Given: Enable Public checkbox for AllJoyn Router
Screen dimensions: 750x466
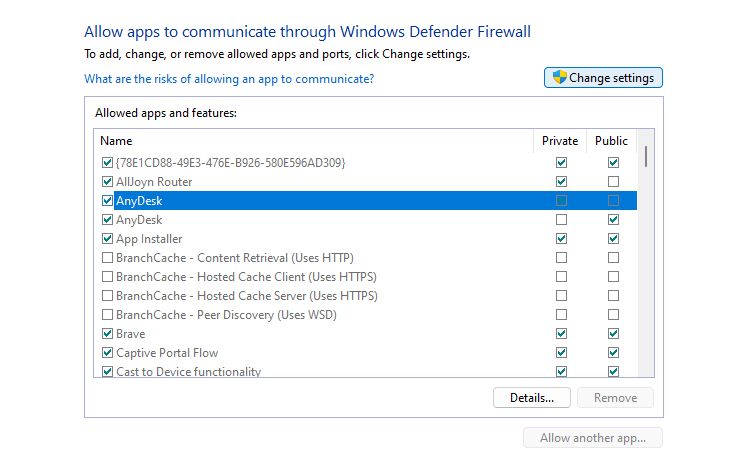Looking at the screenshot, I should tap(613, 182).
